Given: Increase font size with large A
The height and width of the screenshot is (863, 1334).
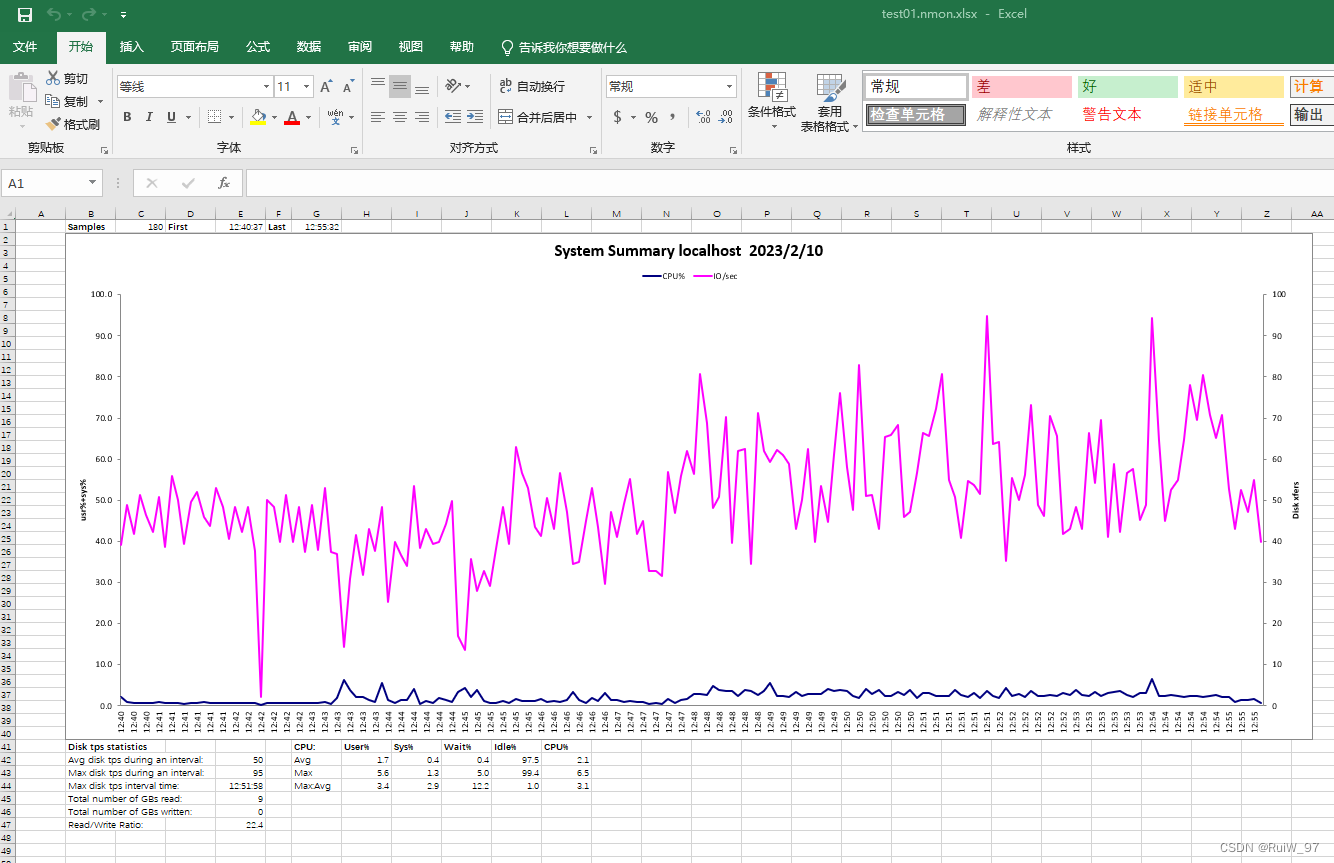Looking at the screenshot, I should [326, 87].
